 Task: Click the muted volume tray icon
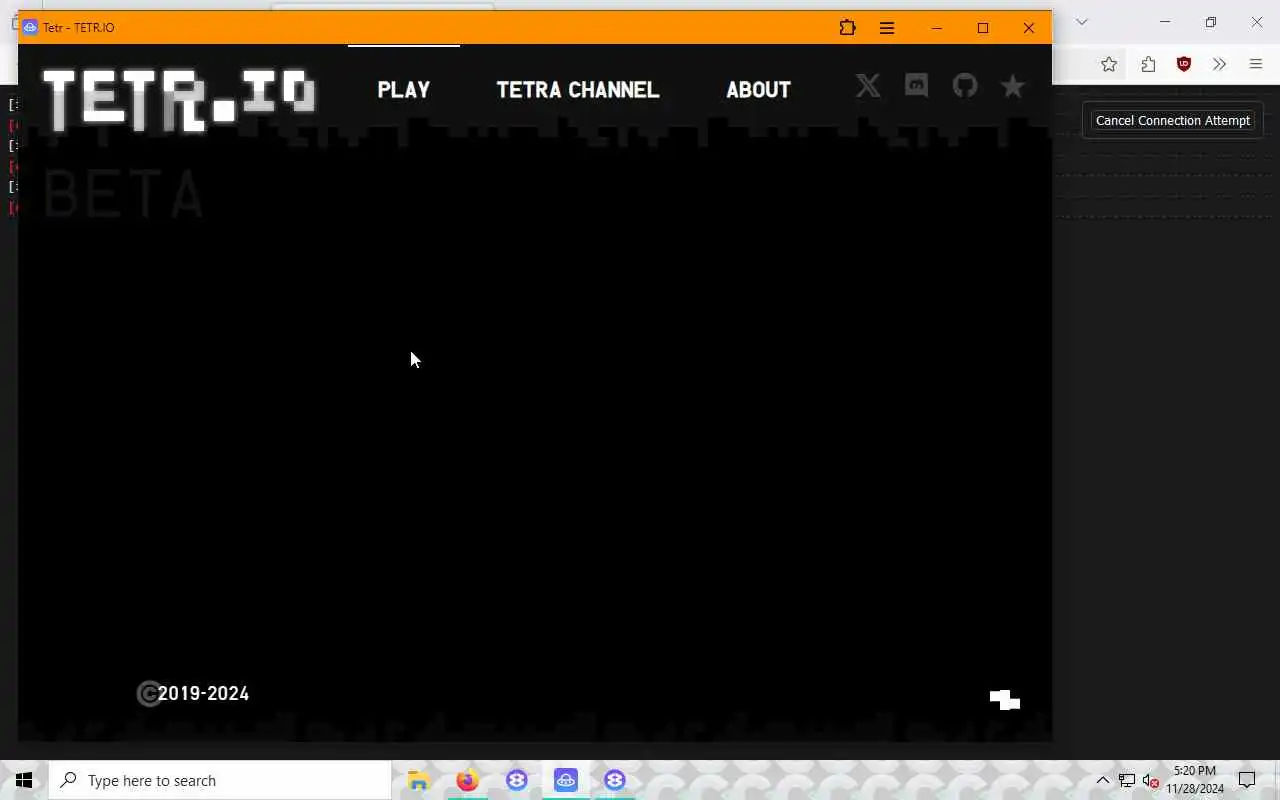[1150, 780]
